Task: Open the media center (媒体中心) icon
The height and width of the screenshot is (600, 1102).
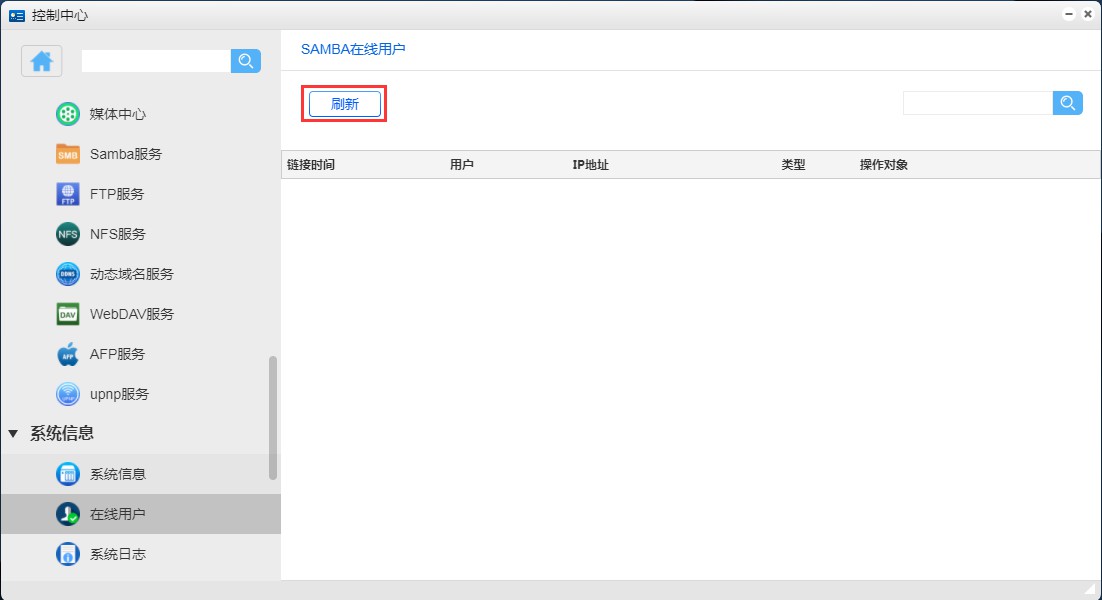Action: [67, 114]
